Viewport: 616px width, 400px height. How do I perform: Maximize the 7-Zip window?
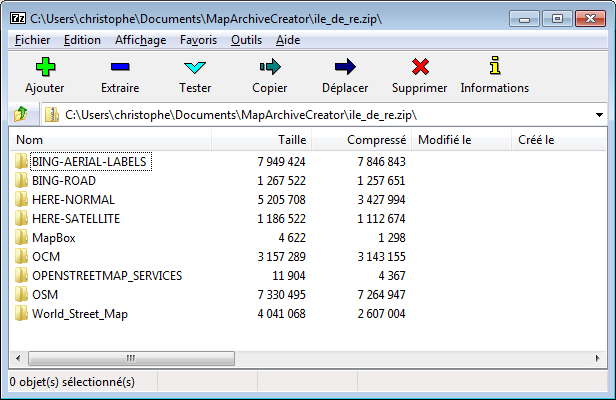(557, 18)
